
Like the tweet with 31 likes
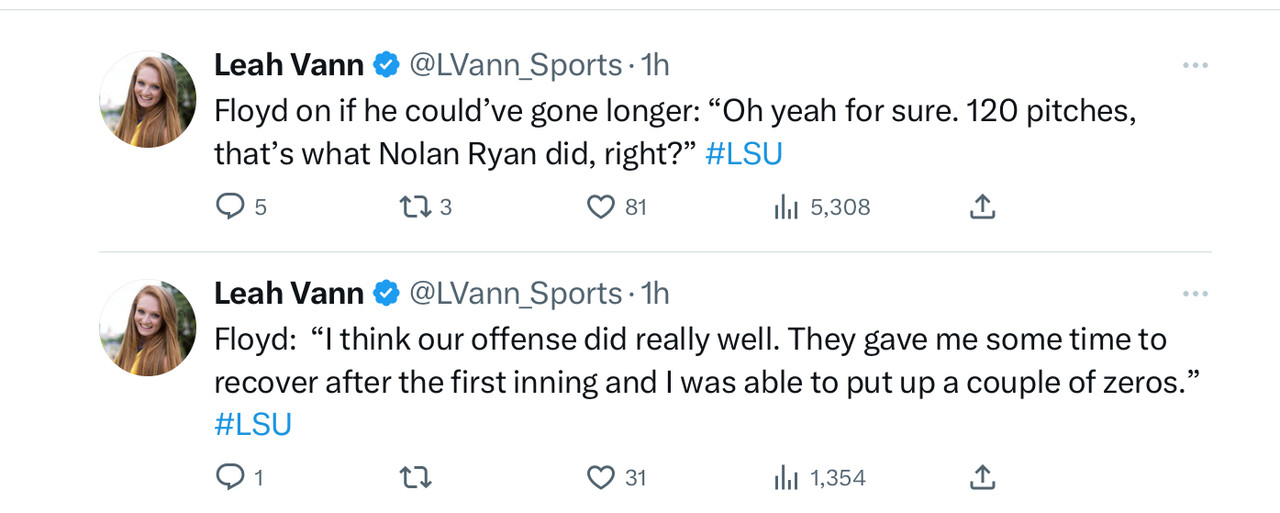(x=600, y=478)
